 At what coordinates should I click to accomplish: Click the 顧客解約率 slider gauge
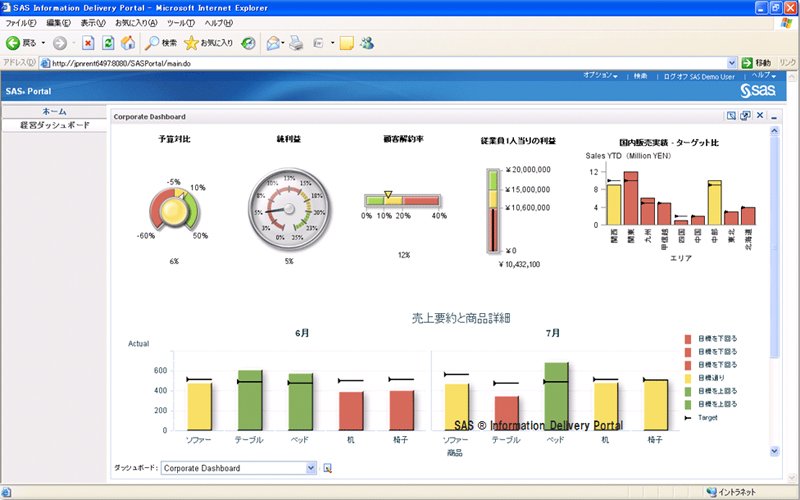coord(403,200)
